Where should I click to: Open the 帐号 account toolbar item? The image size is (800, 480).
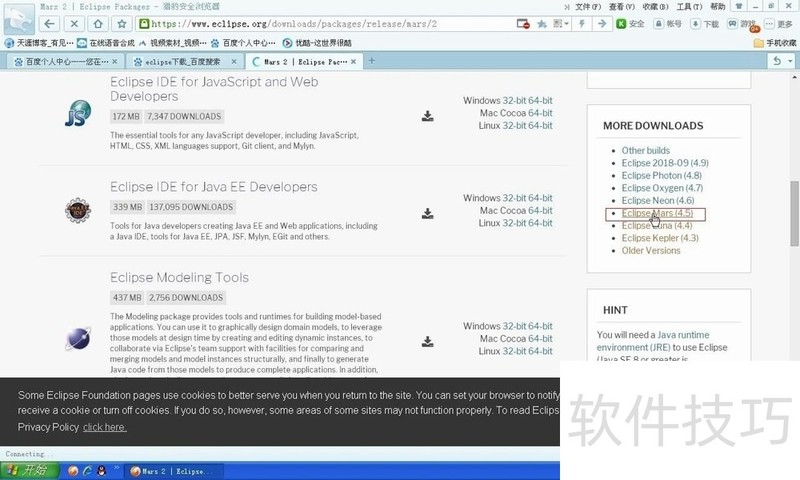[668, 23]
